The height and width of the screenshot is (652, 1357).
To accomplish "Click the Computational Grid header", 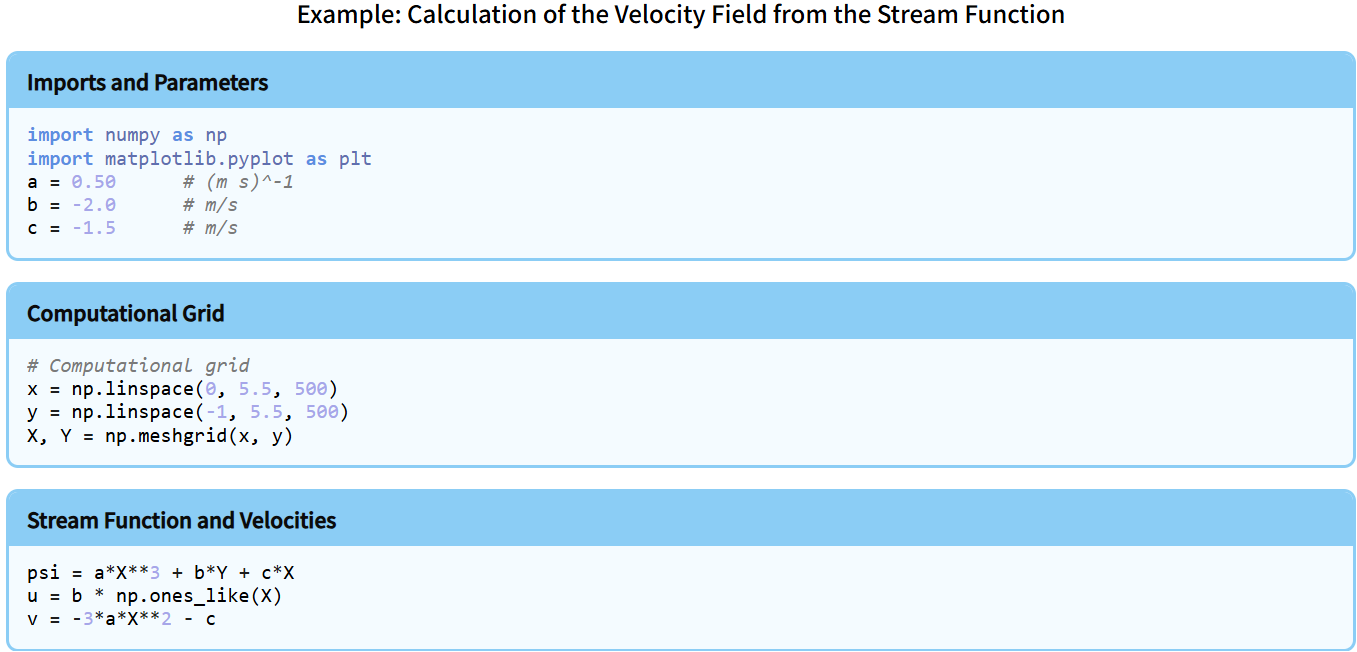I will [x=126, y=314].
